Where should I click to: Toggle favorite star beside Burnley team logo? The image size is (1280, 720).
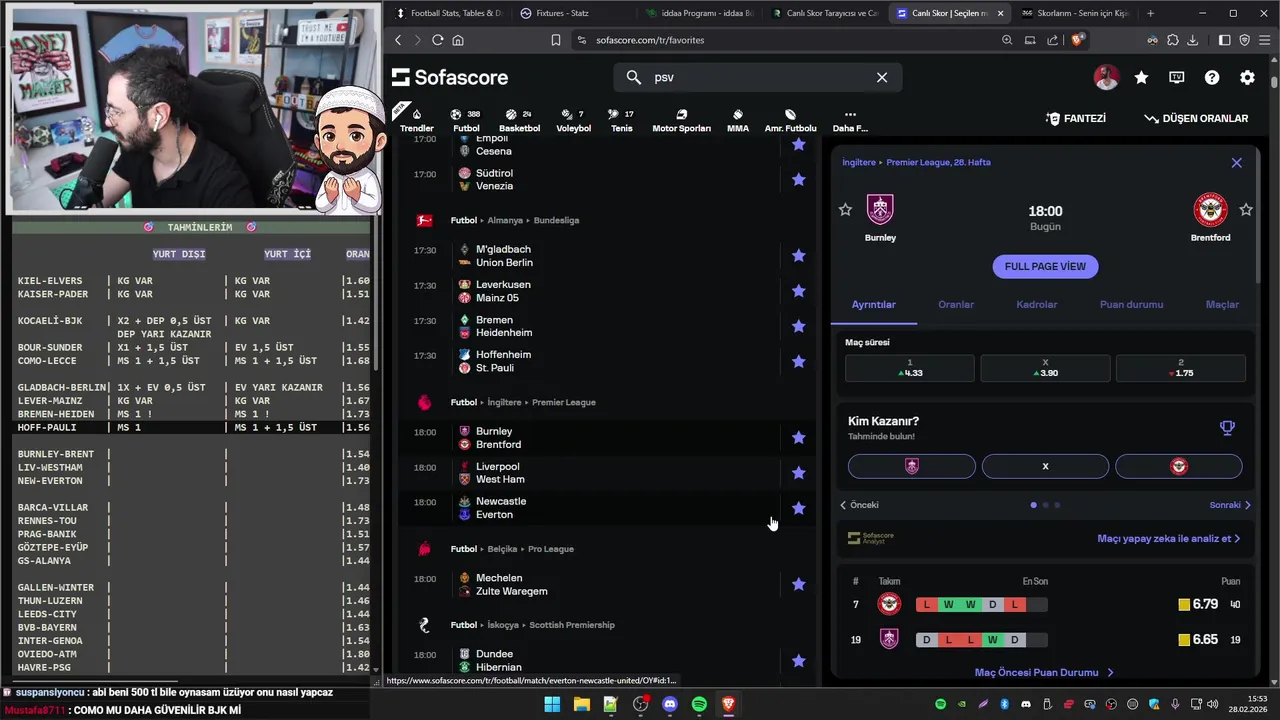[x=845, y=209]
